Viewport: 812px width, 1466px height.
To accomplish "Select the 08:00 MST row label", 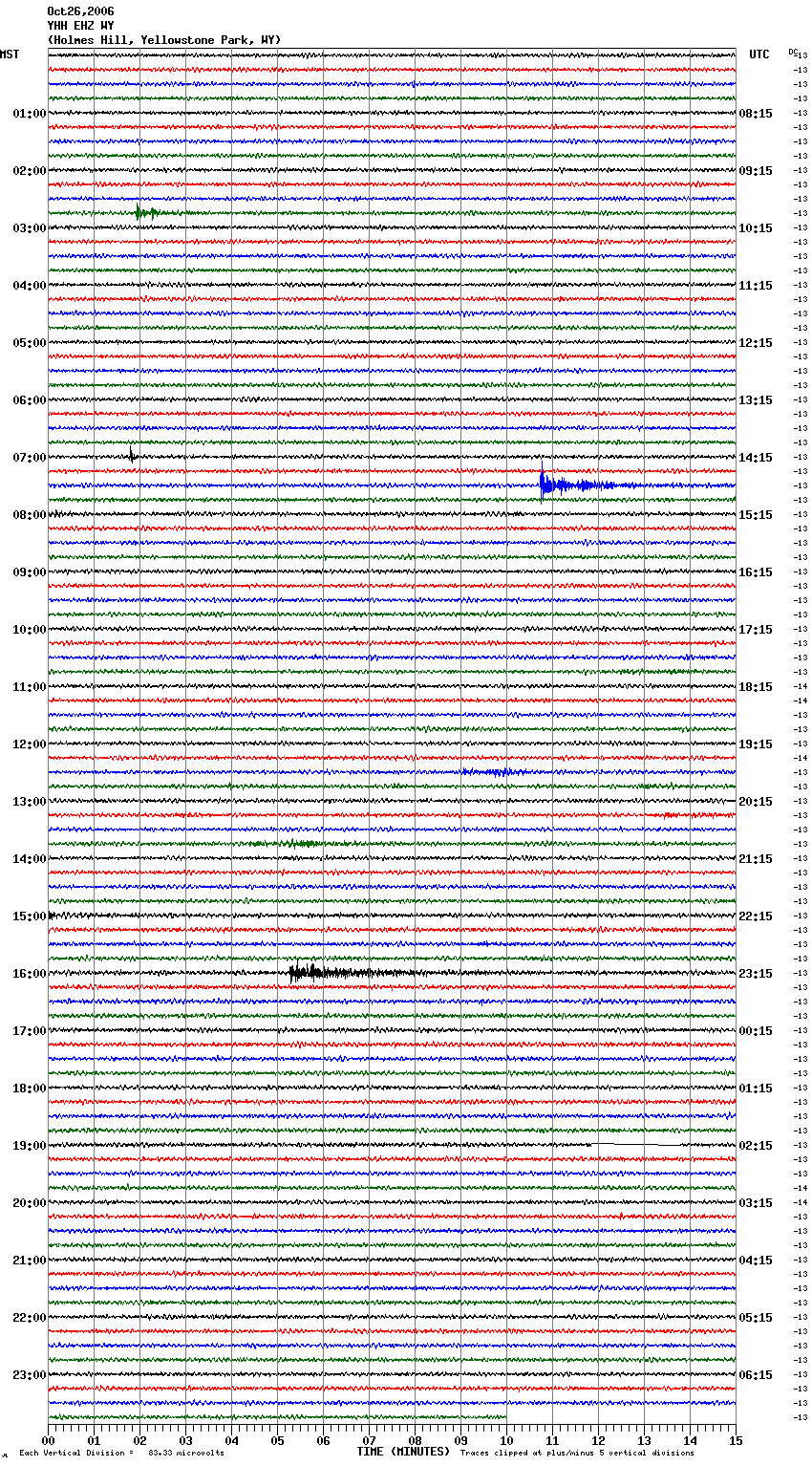I will point(30,515).
